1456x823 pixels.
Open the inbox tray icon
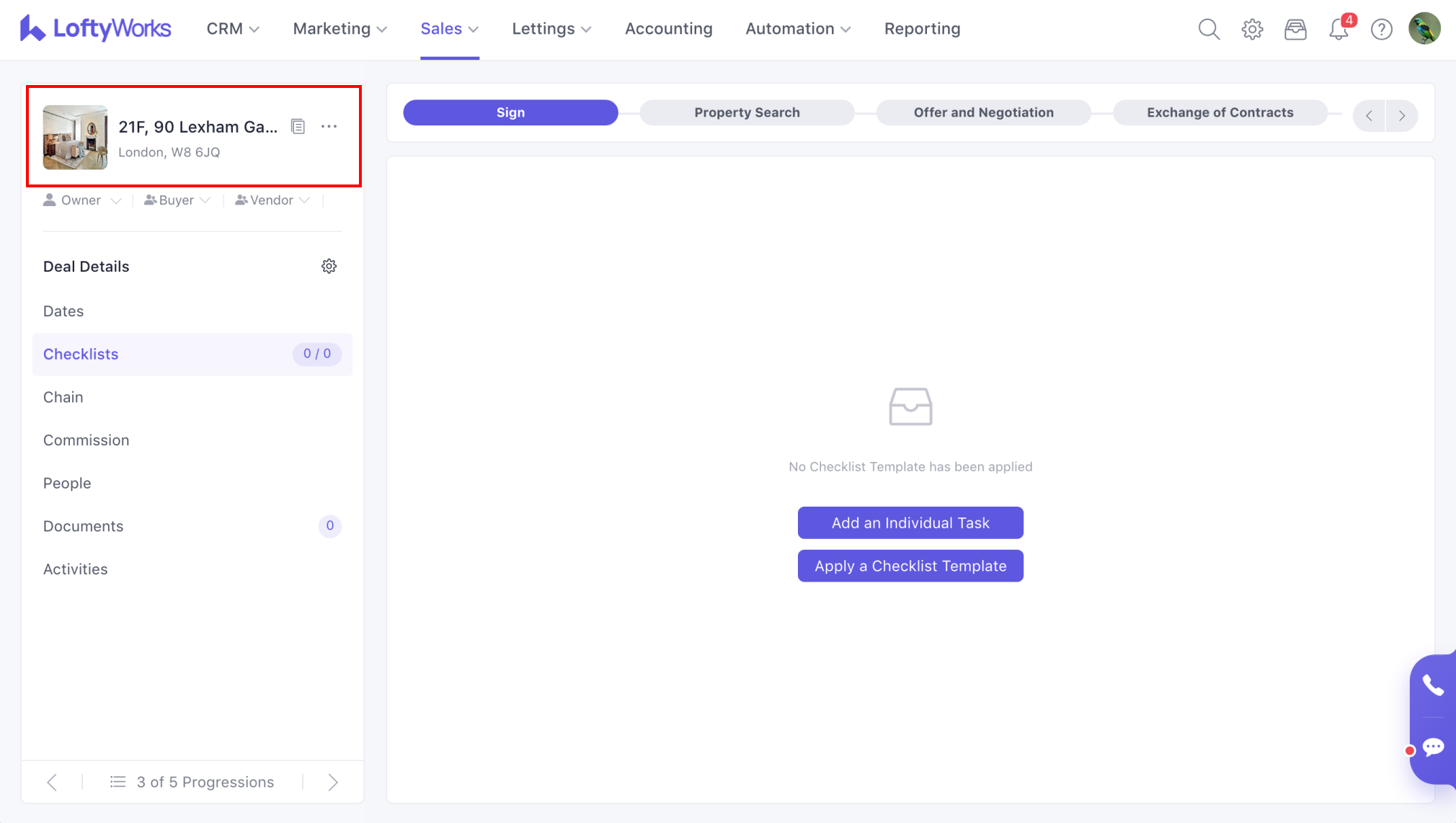coord(1295,30)
